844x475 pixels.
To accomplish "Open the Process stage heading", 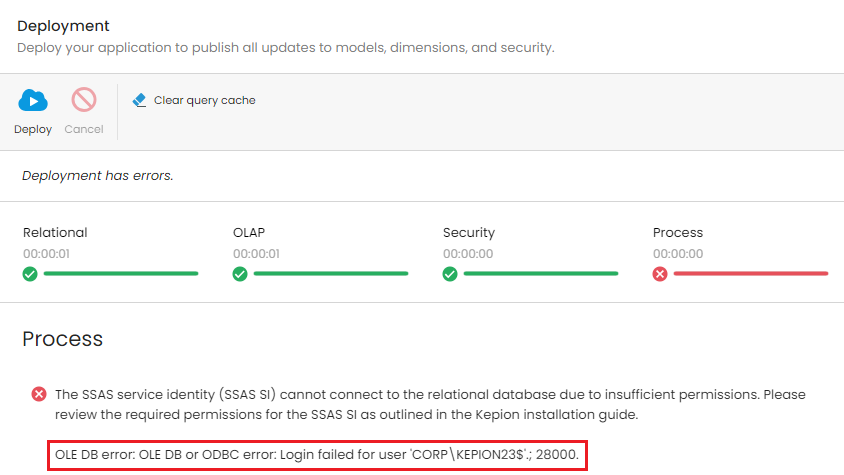I will point(678,233).
